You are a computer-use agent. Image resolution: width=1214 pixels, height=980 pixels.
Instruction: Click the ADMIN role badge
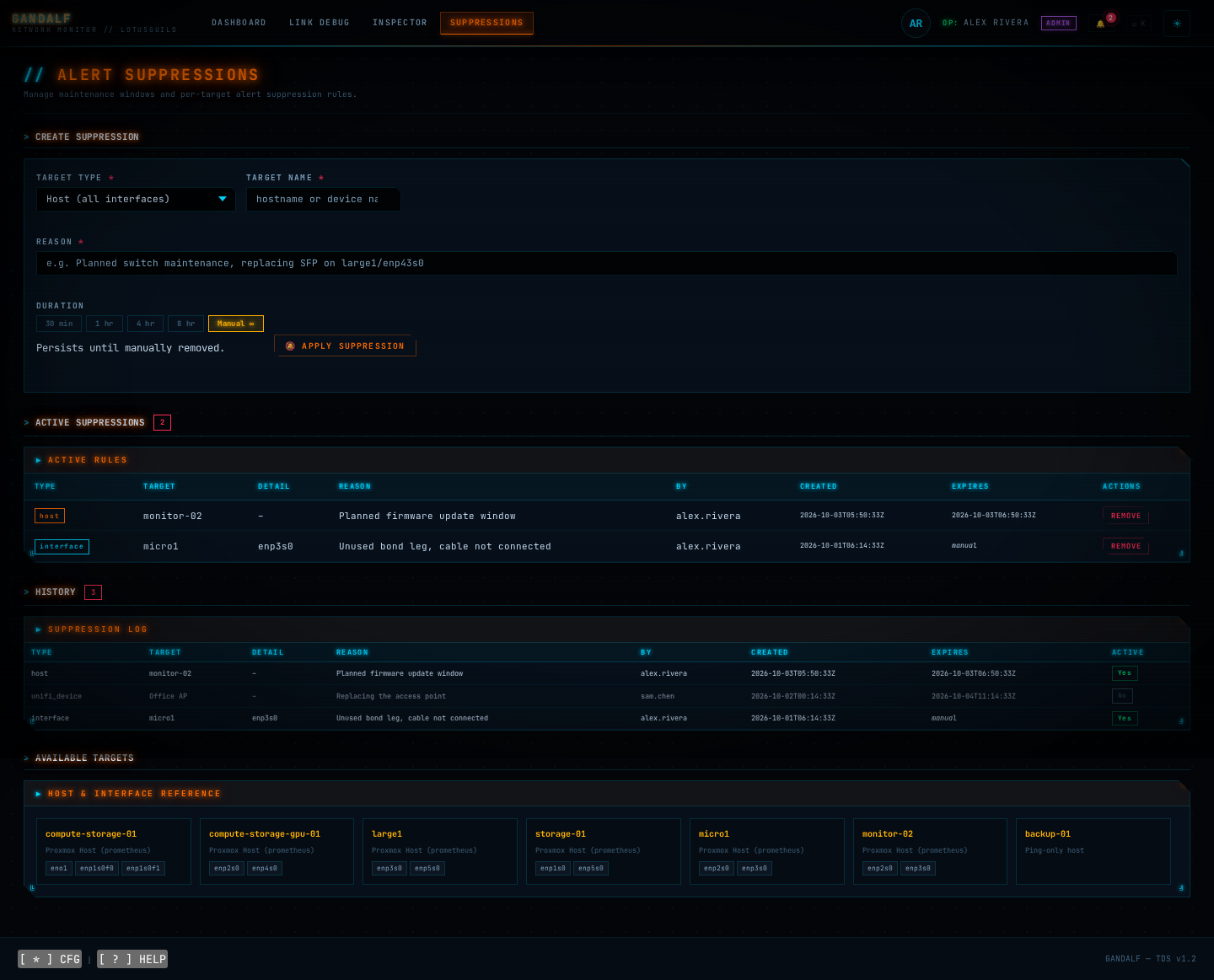pyautogui.click(x=1058, y=23)
